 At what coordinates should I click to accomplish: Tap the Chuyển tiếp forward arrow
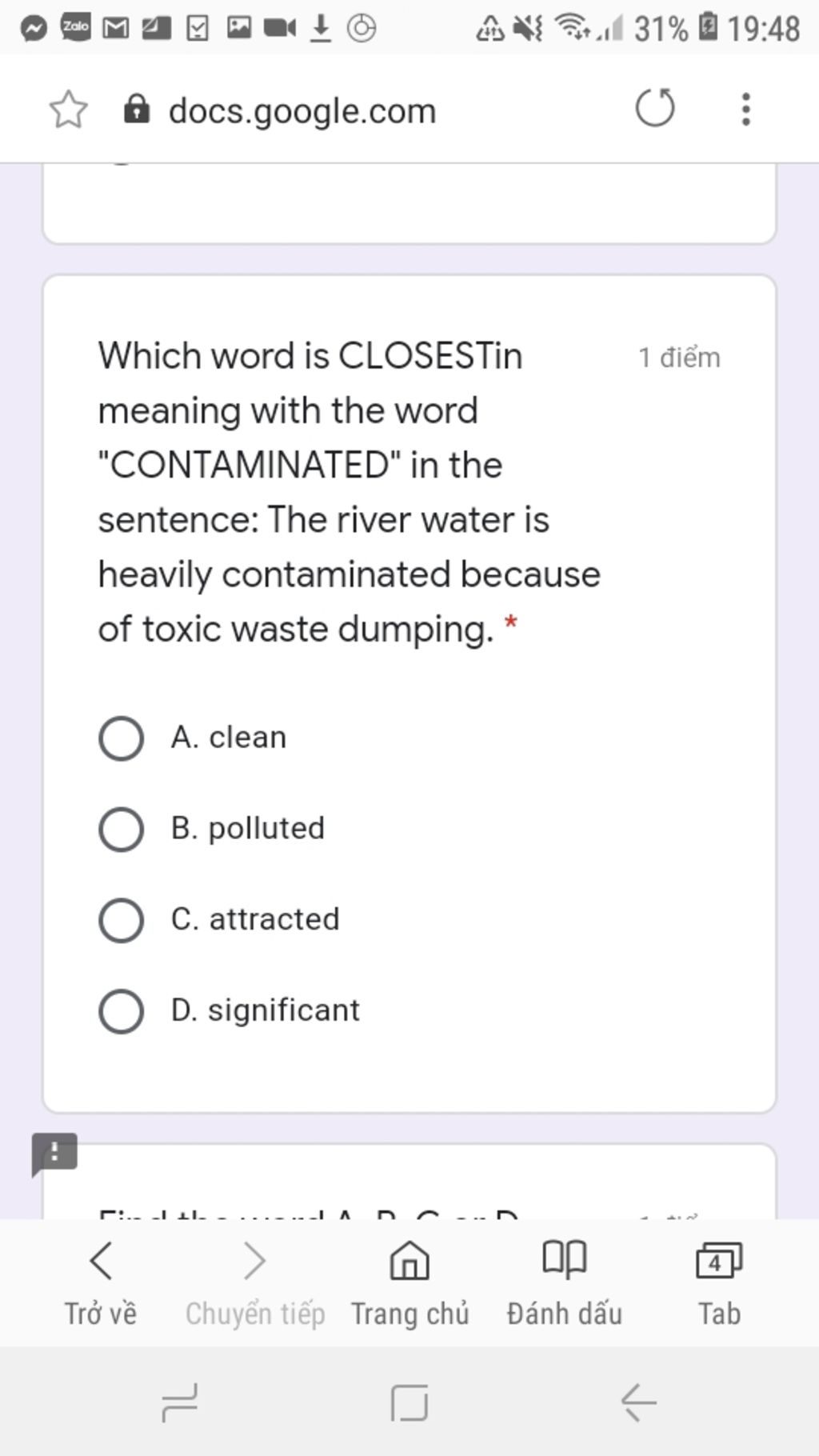(x=255, y=1284)
